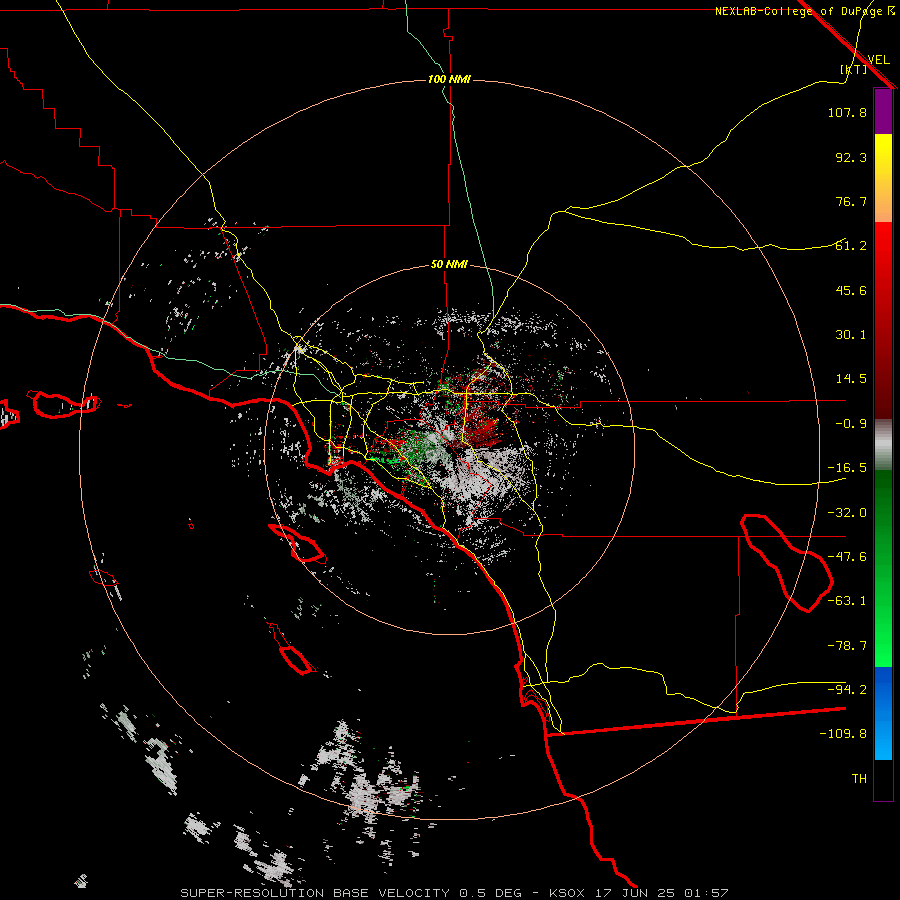
Task: Click the Super-Resolution Base Velocity caption
Action: click(x=455, y=893)
